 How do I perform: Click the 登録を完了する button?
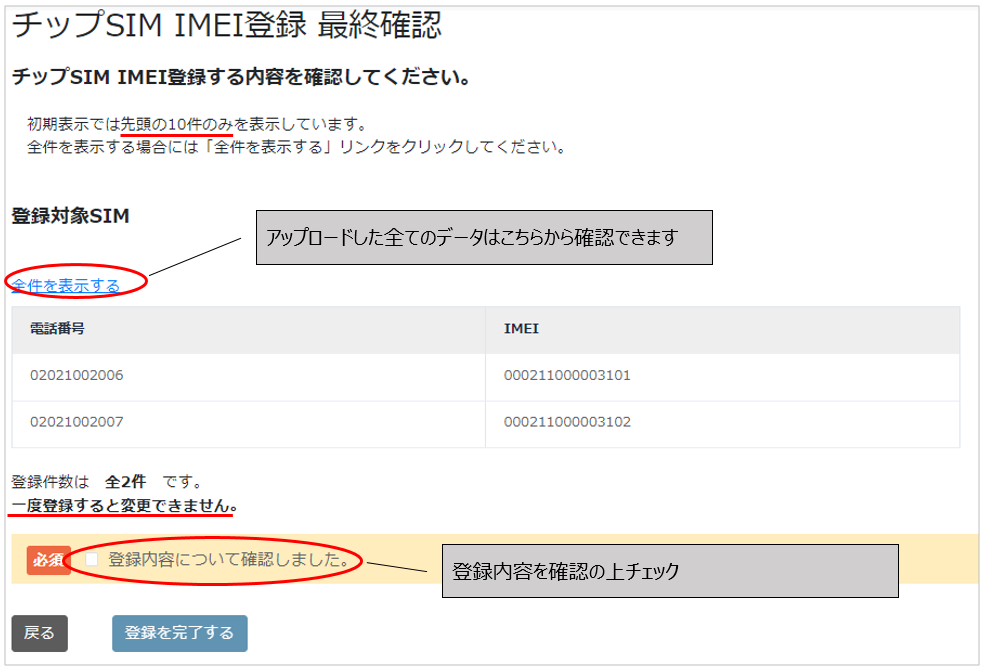(179, 633)
